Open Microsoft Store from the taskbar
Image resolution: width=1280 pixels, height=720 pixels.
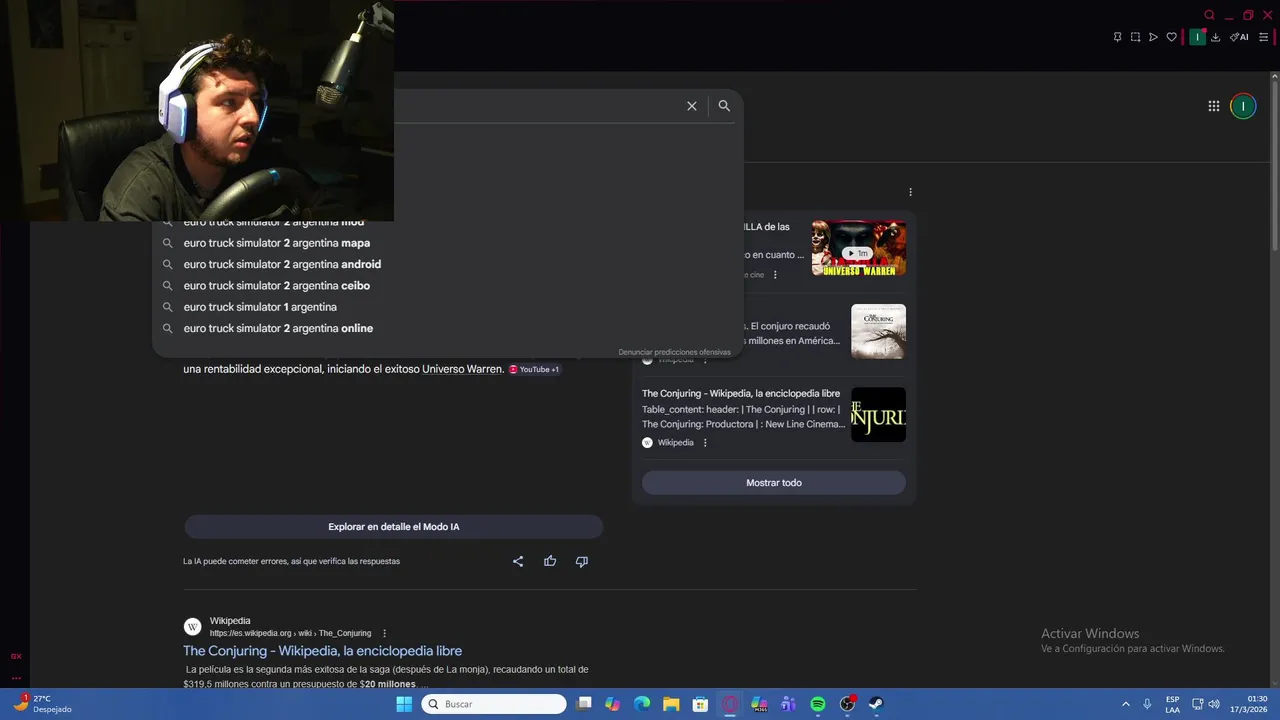(x=701, y=704)
